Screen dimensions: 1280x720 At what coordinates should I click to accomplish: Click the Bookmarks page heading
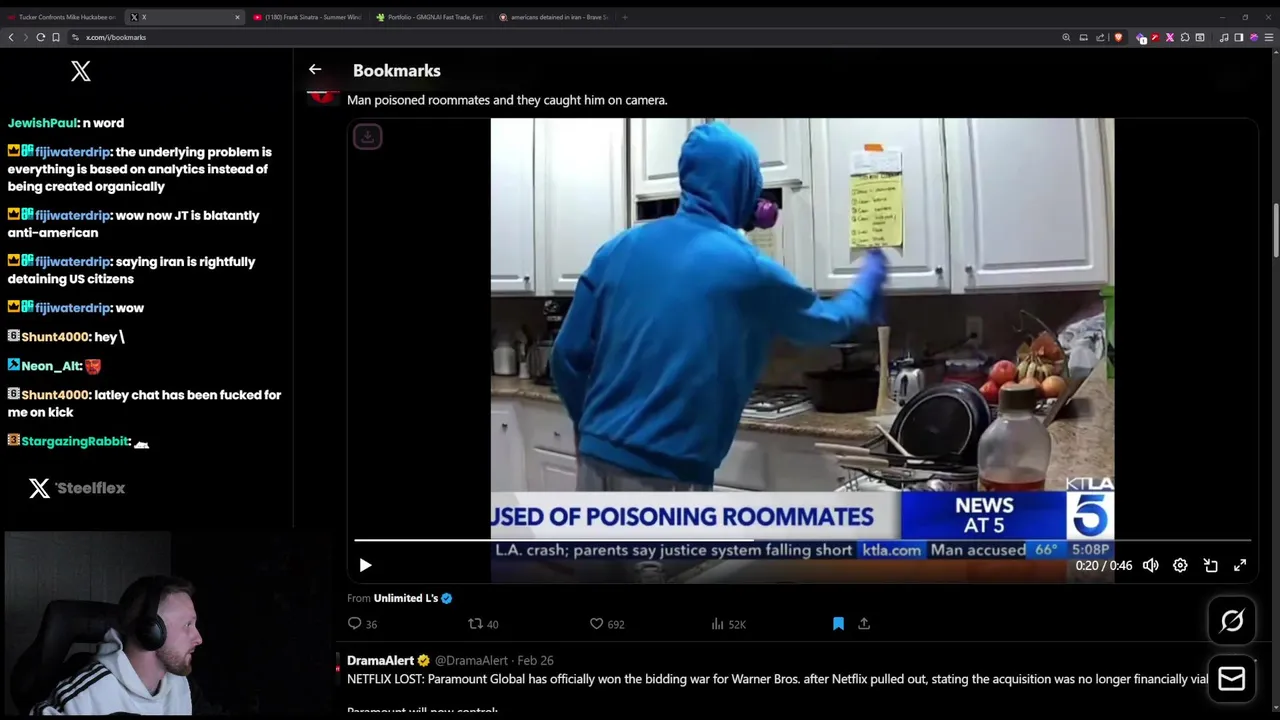(397, 70)
